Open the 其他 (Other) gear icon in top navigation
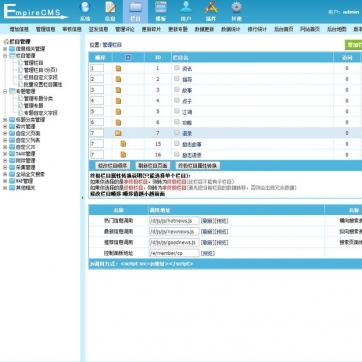Image resolution: width=362 pixels, height=362 pixels. [236, 11]
